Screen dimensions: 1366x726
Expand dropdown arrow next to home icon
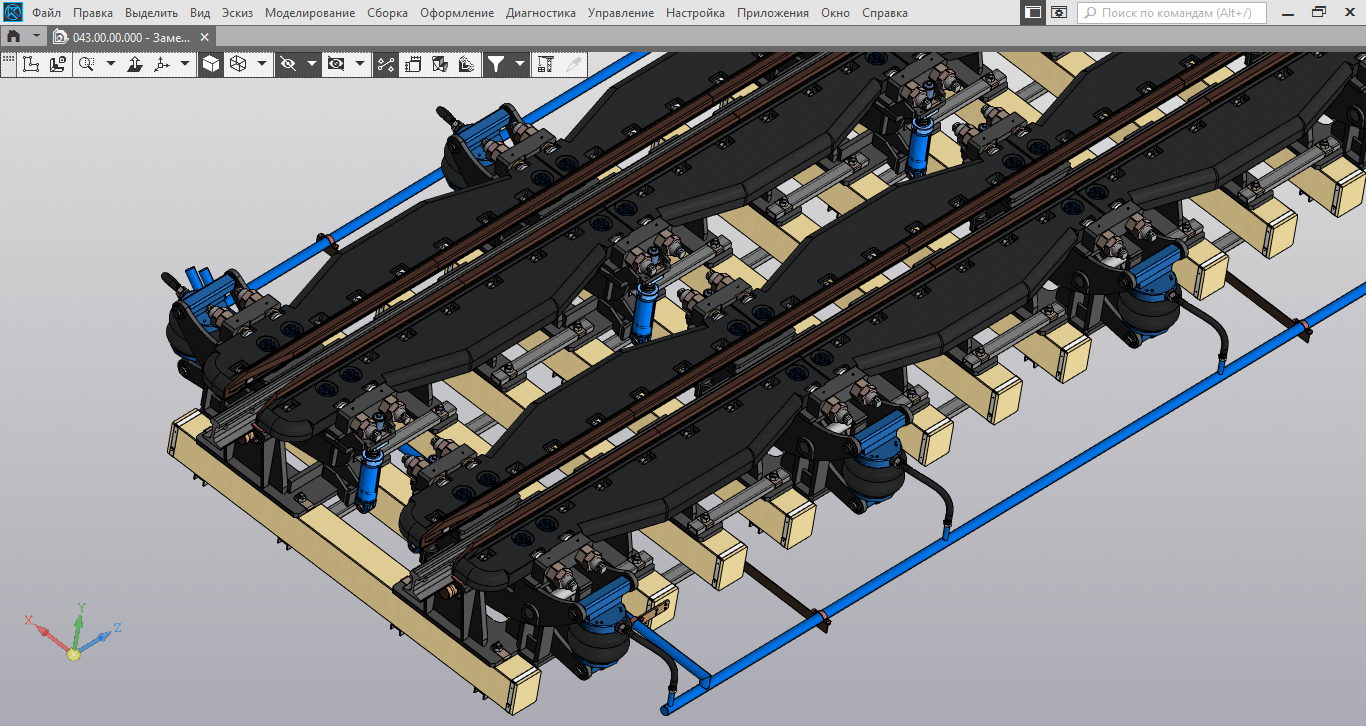[37, 36]
